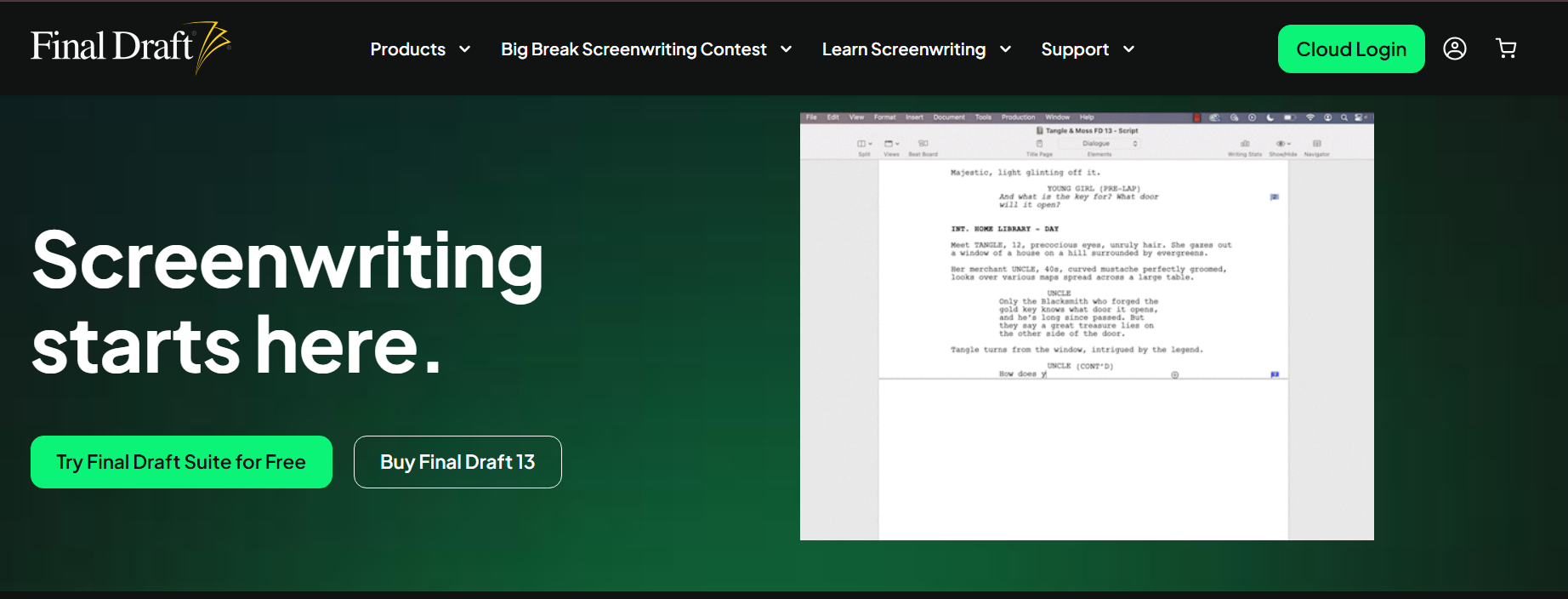Open the user account icon
The width and height of the screenshot is (1568, 599).
[x=1455, y=48]
